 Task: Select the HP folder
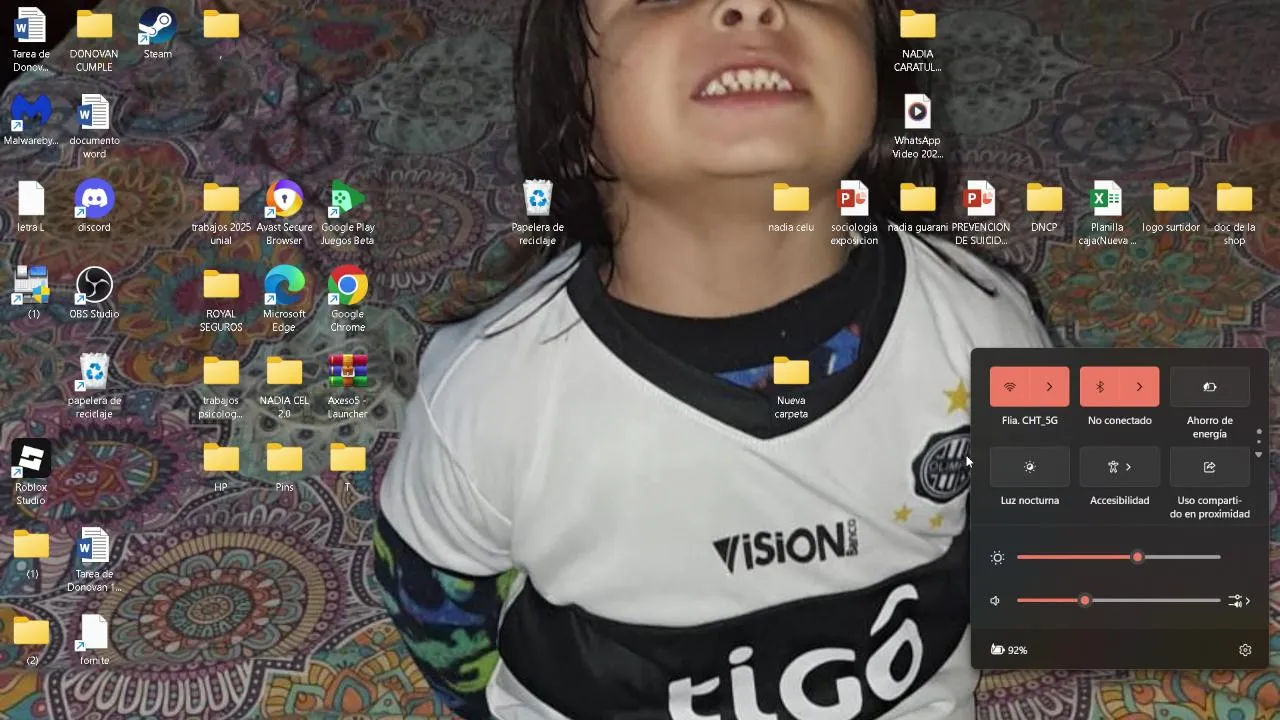[221, 467]
